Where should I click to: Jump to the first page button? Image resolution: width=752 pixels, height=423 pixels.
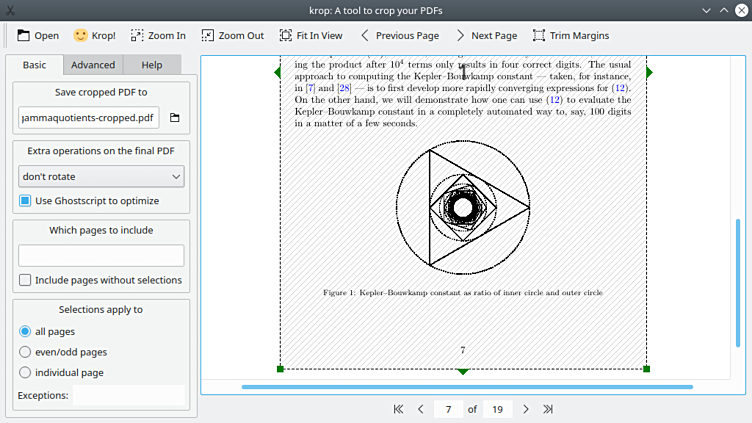point(398,409)
